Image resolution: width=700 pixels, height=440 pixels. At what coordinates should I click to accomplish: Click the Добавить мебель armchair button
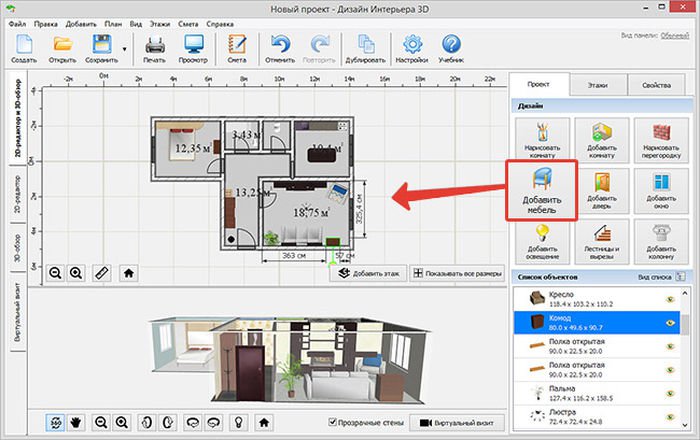point(541,190)
